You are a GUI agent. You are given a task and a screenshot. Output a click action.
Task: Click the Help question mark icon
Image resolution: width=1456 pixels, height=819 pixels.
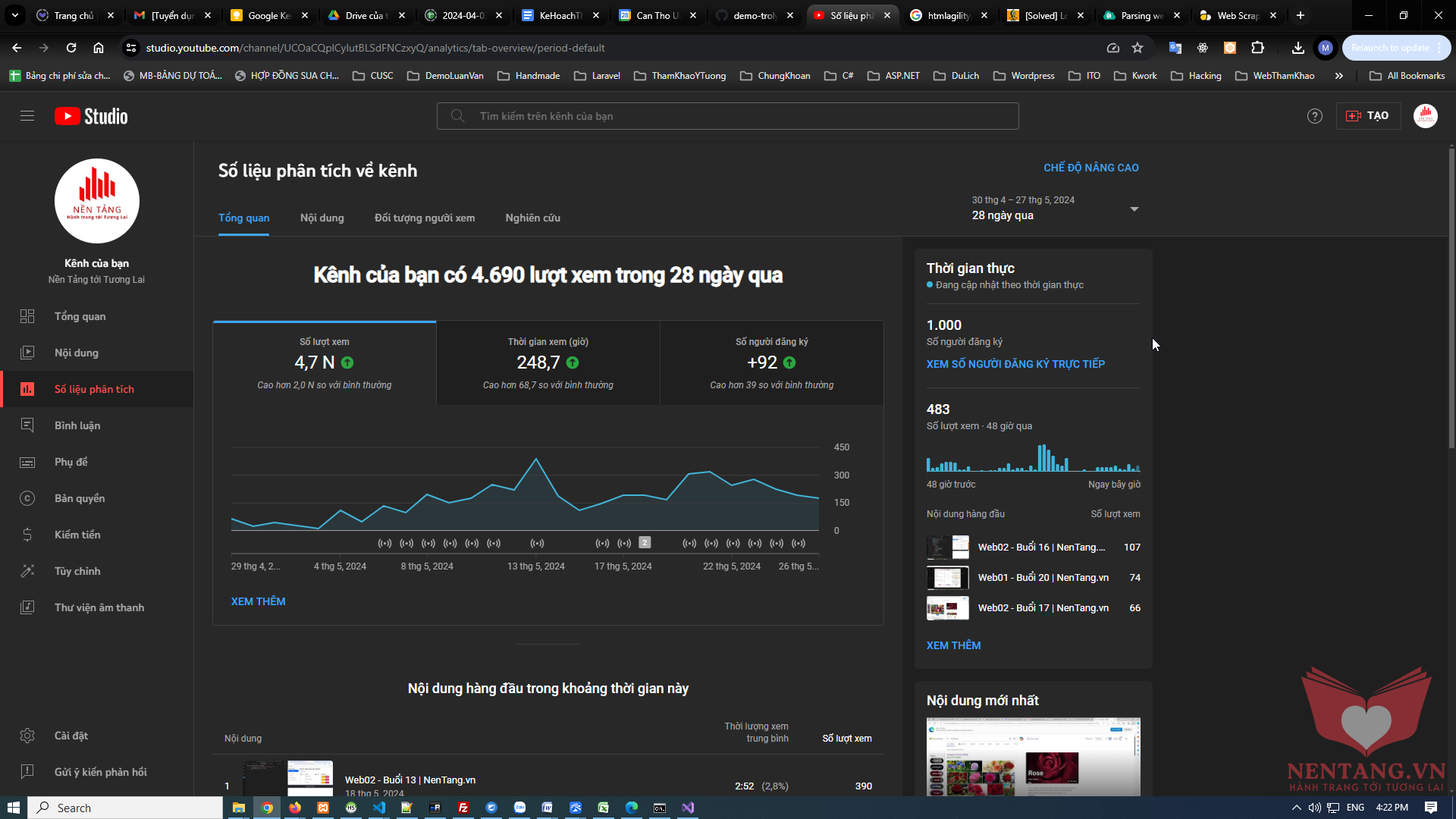pyautogui.click(x=1314, y=116)
